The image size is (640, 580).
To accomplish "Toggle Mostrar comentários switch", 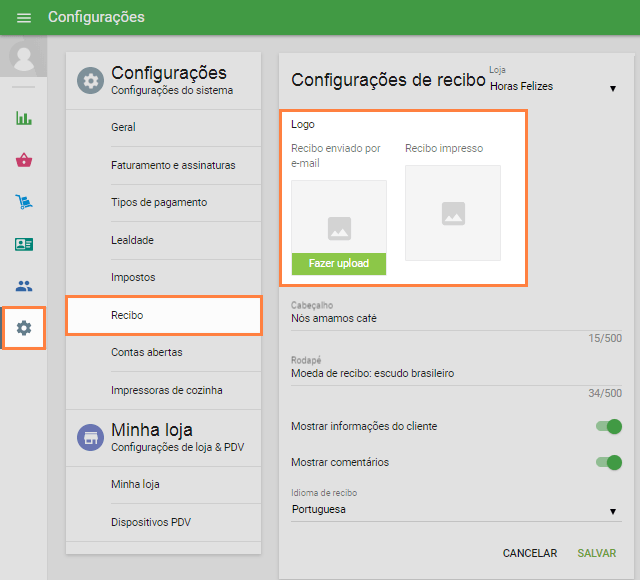I will pyautogui.click(x=609, y=462).
